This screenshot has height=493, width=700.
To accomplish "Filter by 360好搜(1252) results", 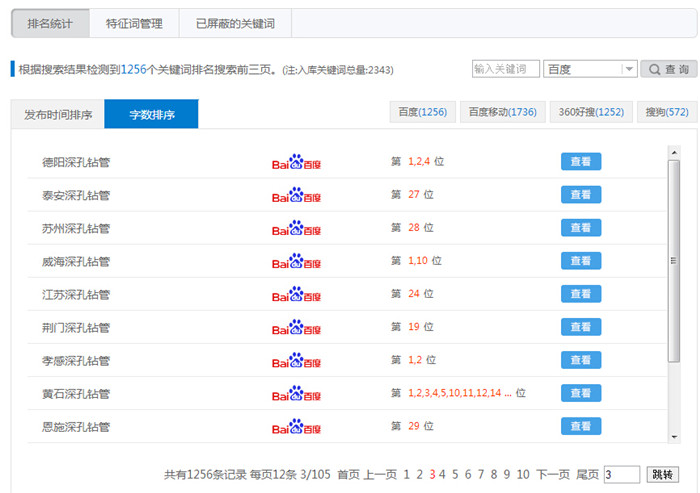I will (x=591, y=112).
